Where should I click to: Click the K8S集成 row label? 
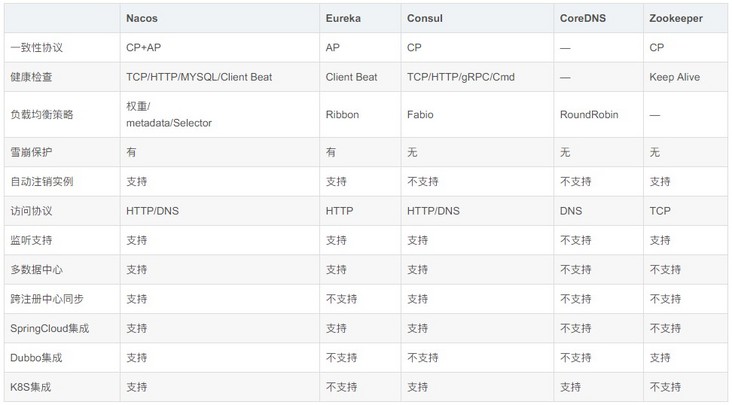pos(30,387)
